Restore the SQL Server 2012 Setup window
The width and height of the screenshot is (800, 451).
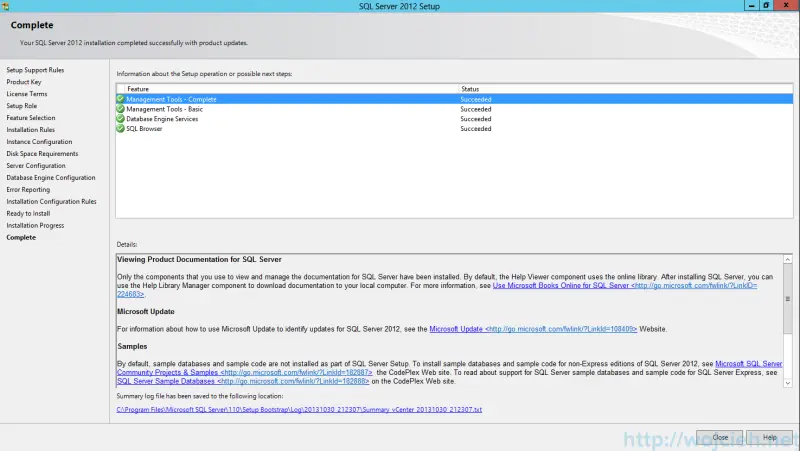click(x=766, y=5)
